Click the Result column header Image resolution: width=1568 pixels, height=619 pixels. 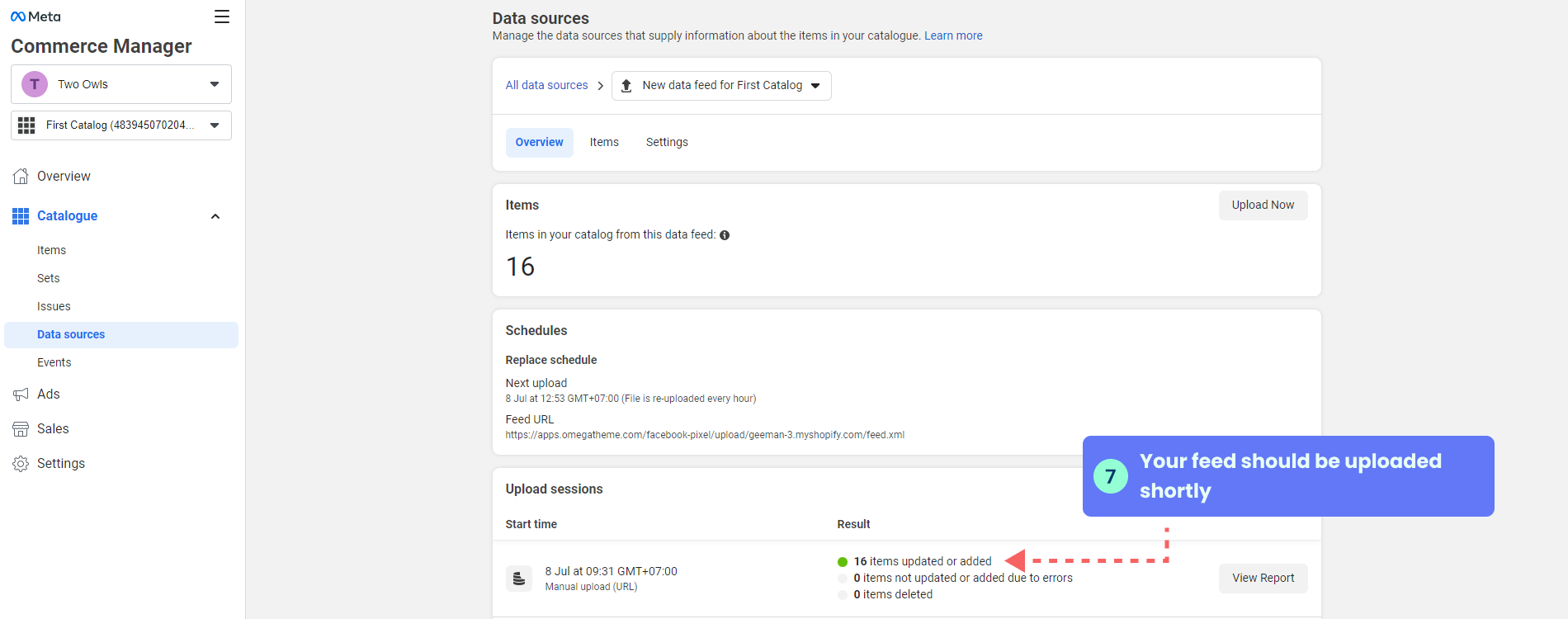(x=853, y=524)
